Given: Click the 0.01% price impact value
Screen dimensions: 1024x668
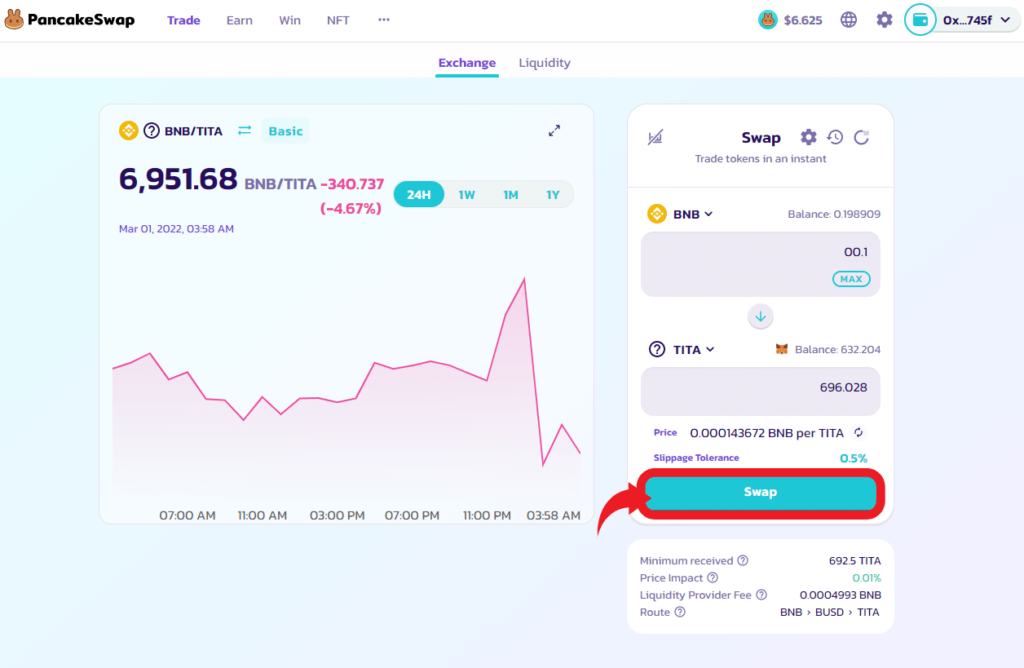Looking at the screenshot, I should coord(867,578).
